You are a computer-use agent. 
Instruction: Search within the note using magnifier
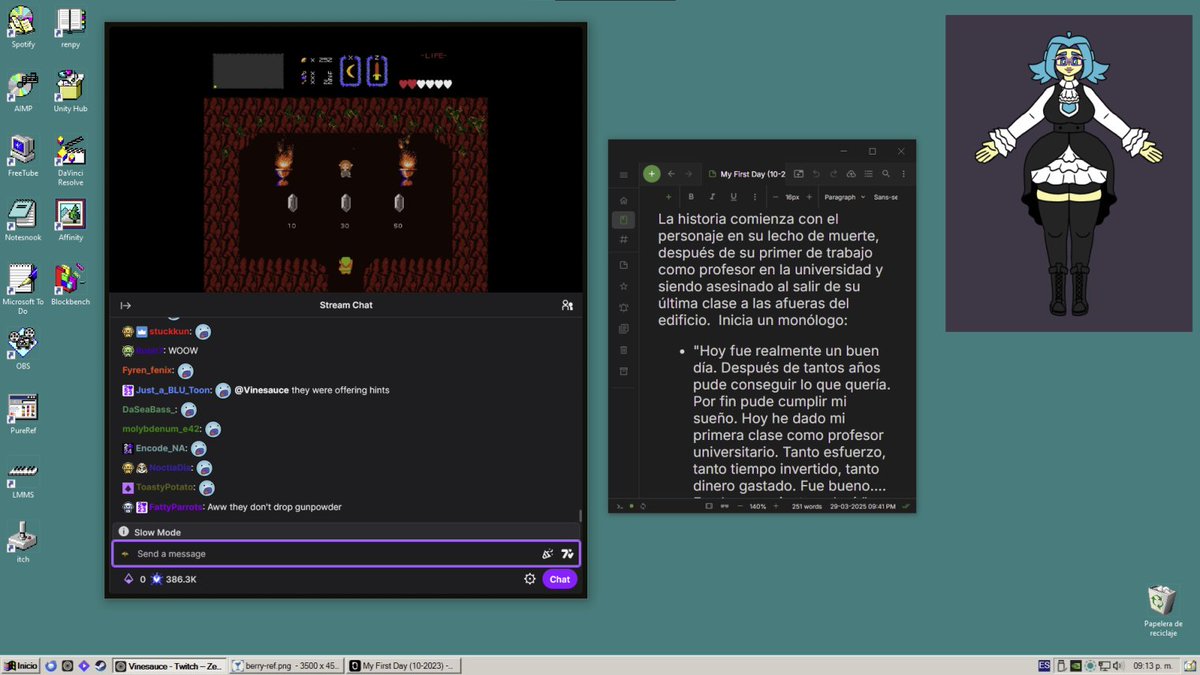tap(886, 174)
